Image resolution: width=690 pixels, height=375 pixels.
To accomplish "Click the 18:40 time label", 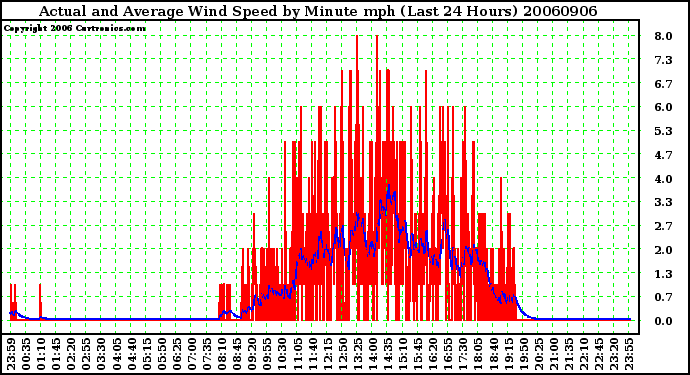I will pyautogui.click(x=493, y=354).
